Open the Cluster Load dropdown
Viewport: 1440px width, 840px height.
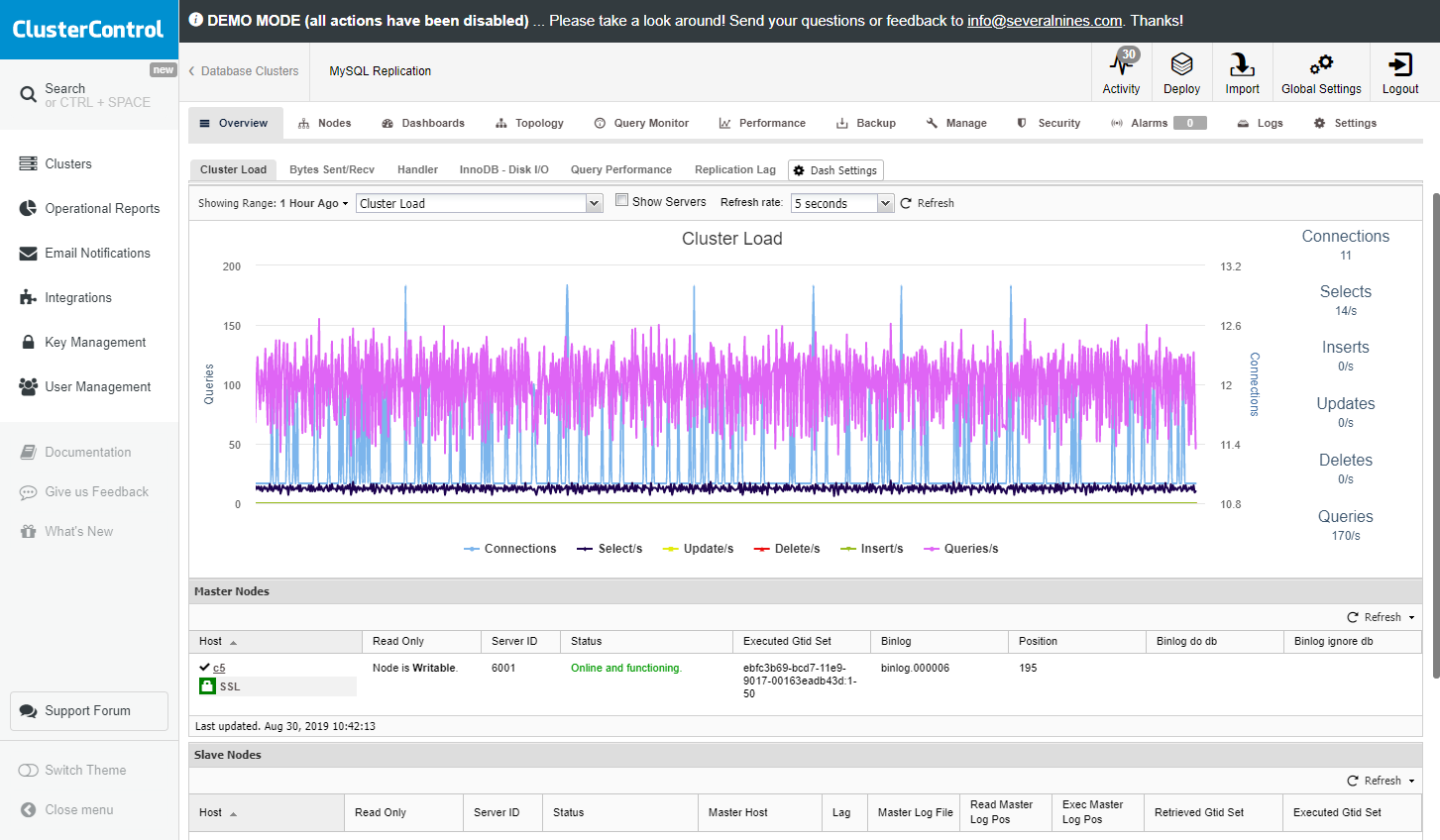pyautogui.click(x=479, y=203)
